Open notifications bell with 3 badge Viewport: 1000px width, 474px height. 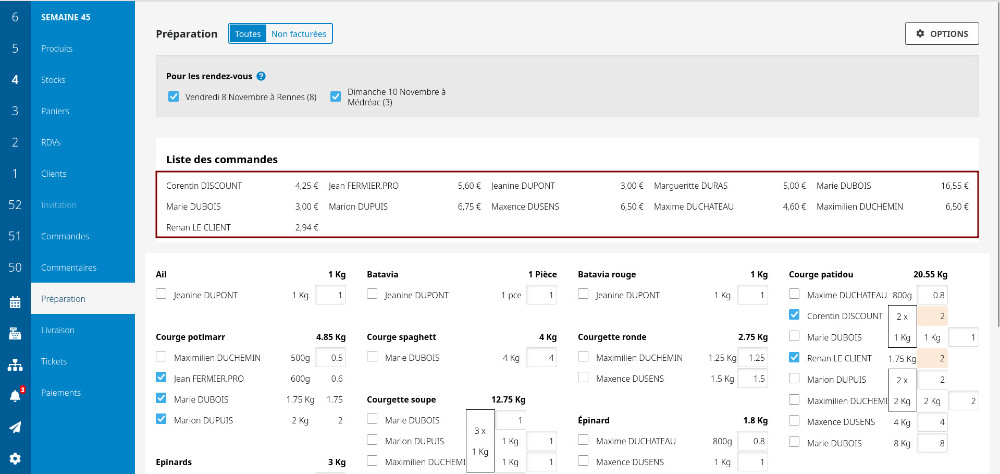click(x=15, y=395)
